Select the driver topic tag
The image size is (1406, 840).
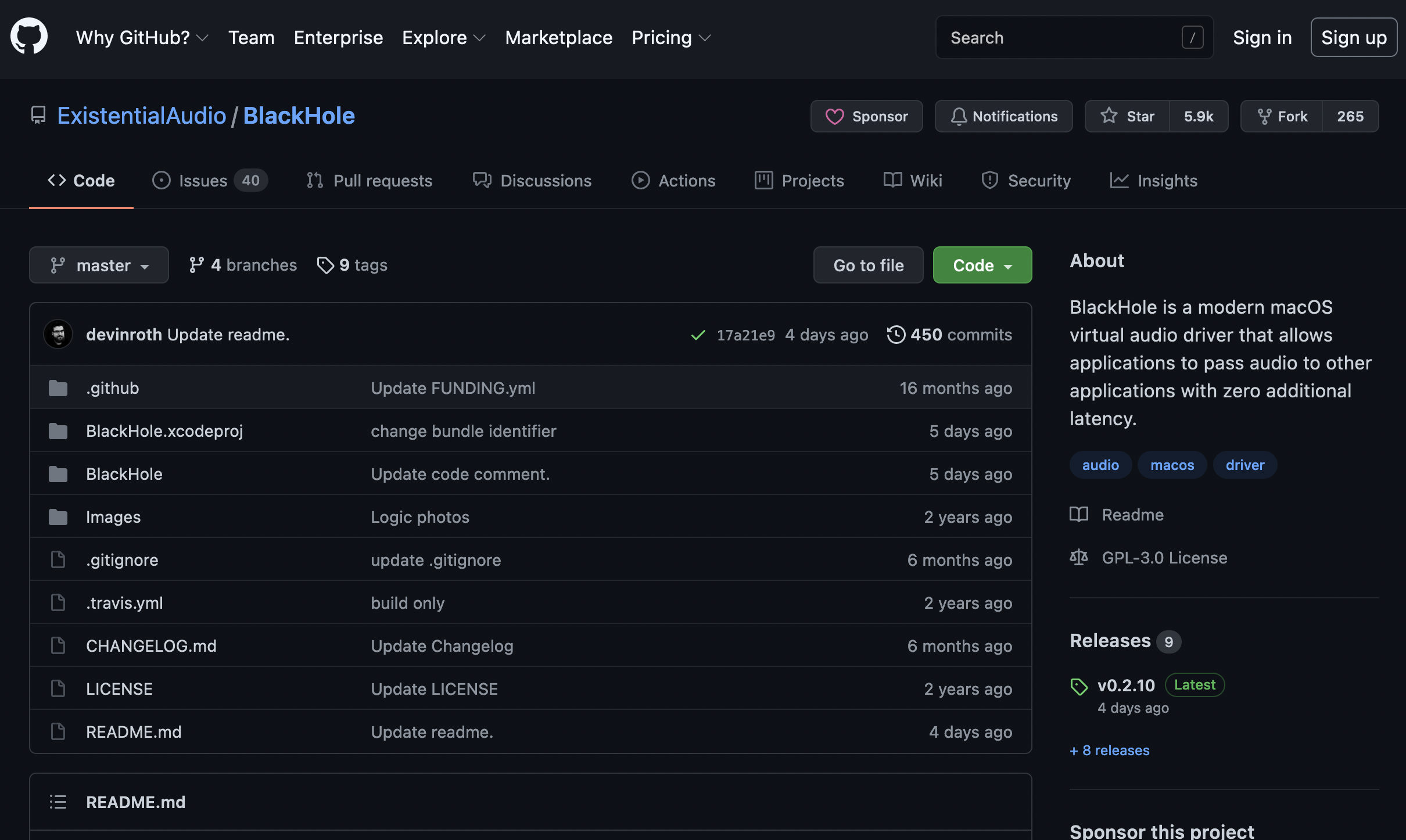coord(1245,465)
